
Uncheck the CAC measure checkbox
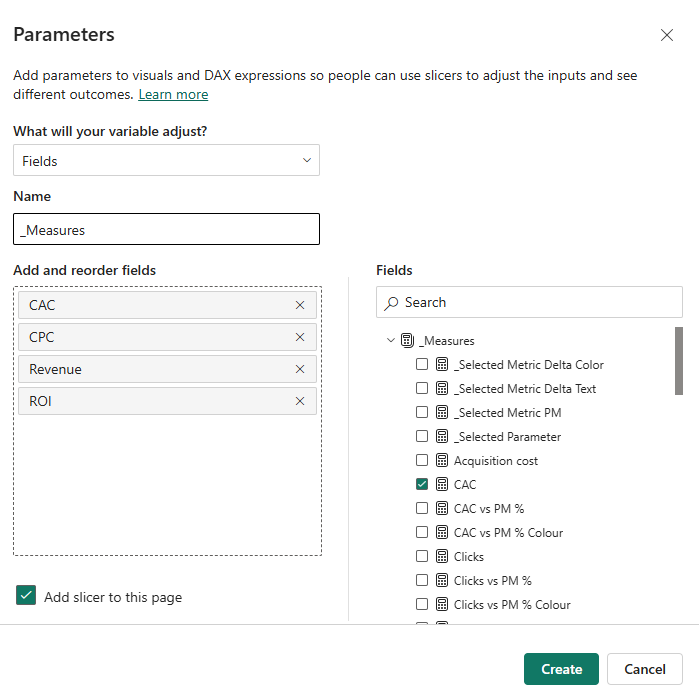(422, 484)
